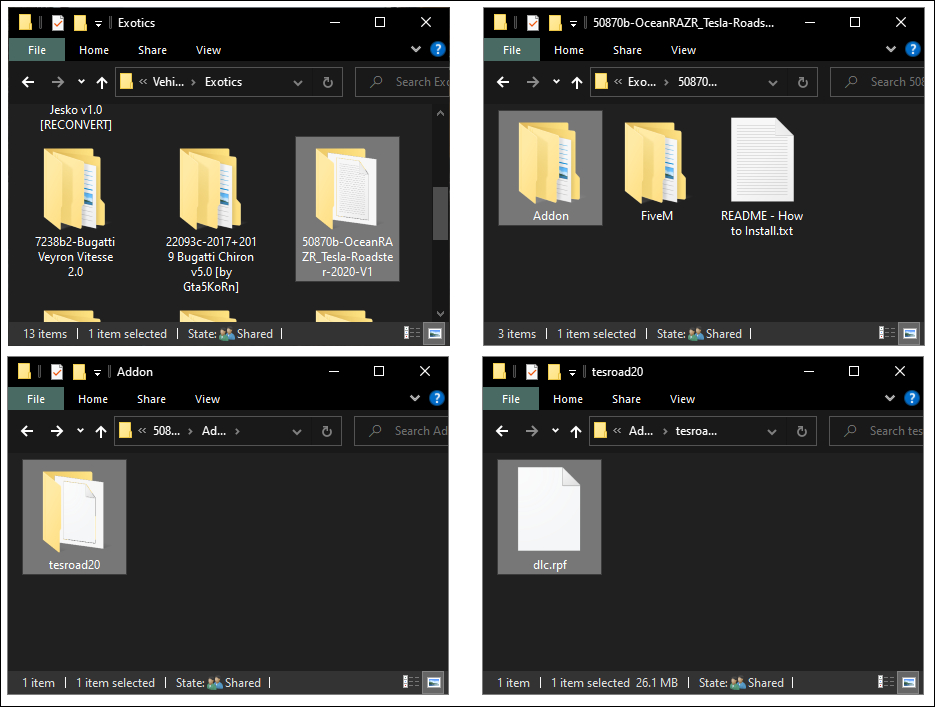Image resolution: width=935 pixels, height=707 pixels.
Task: Expand the ribbon in Addon window
Action: (x=415, y=398)
